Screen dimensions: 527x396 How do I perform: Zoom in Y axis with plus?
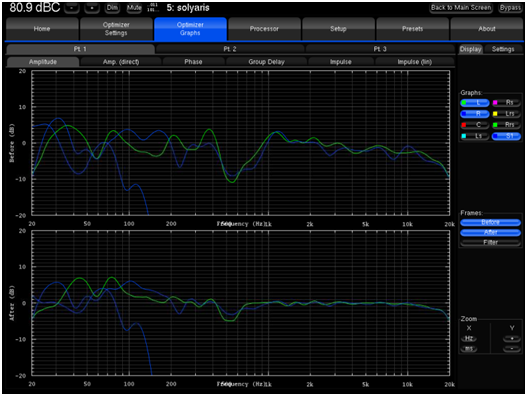[512, 339]
